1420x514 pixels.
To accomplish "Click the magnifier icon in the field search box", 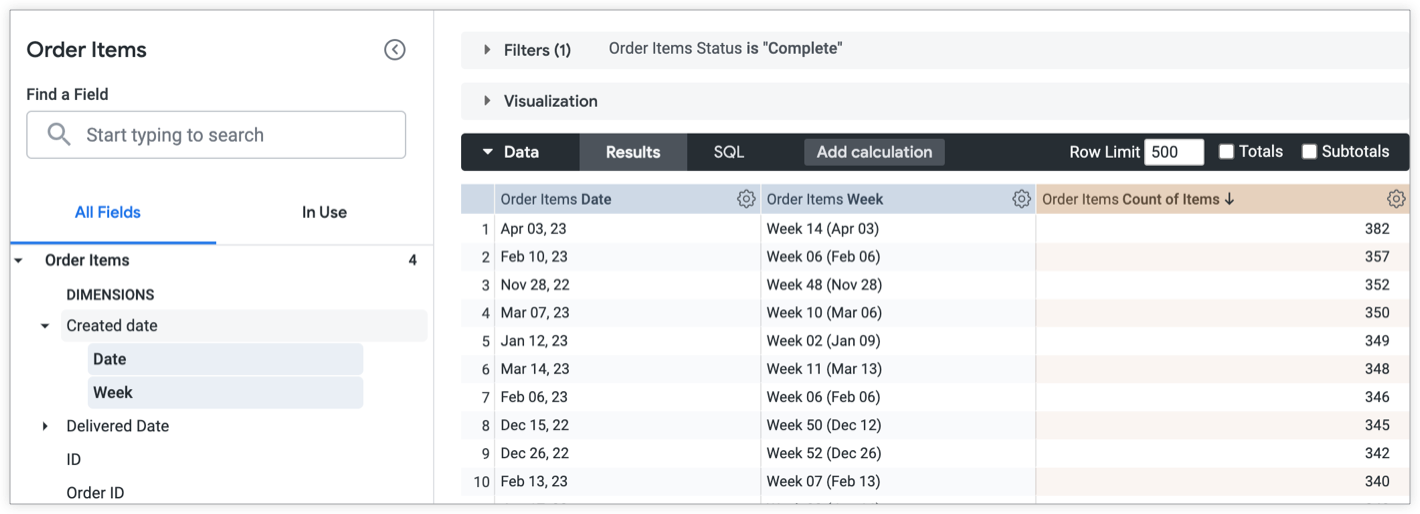I will point(59,135).
